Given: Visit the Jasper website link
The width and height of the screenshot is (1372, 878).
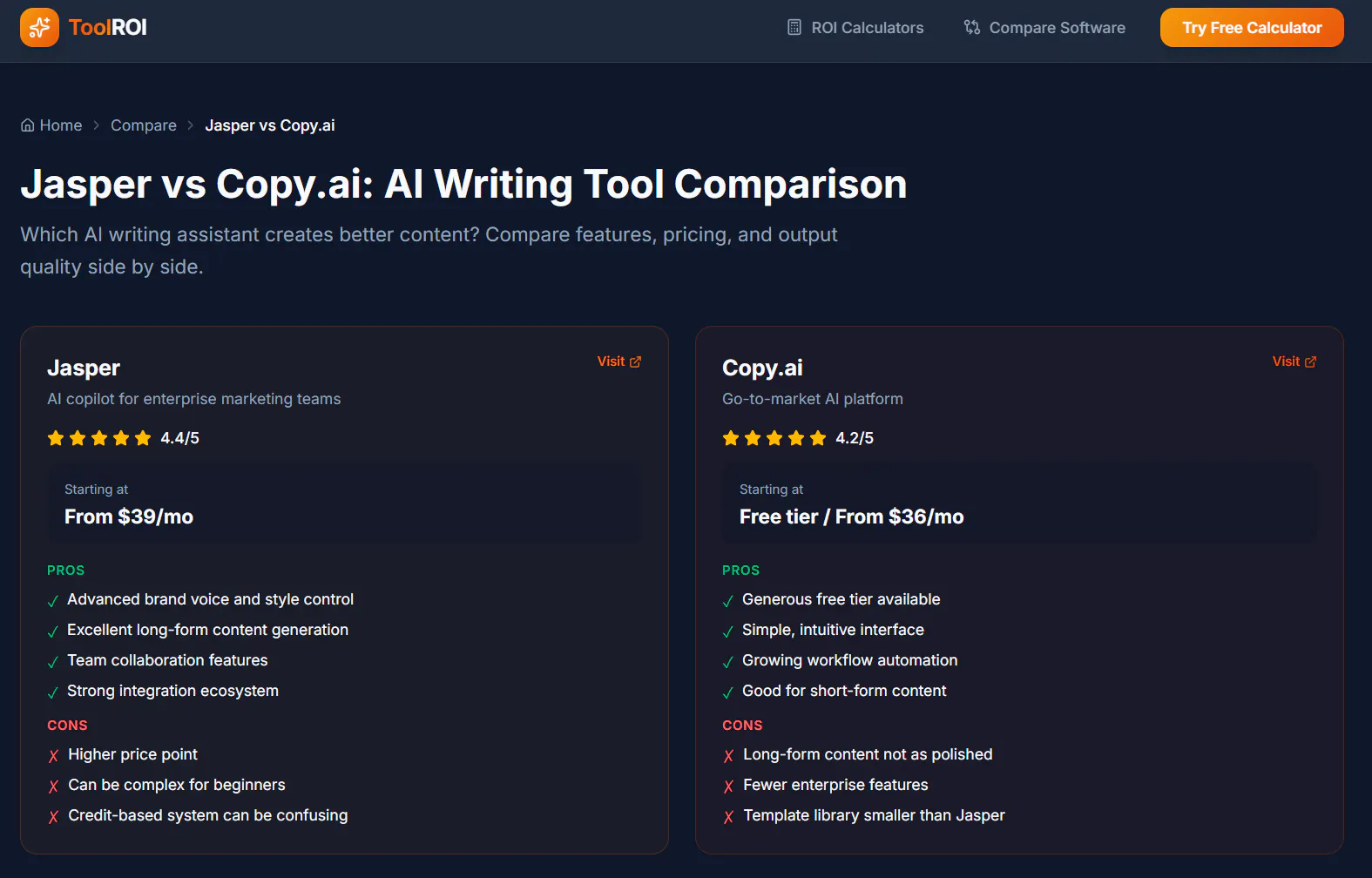Looking at the screenshot, I should [x=619, y=361].
